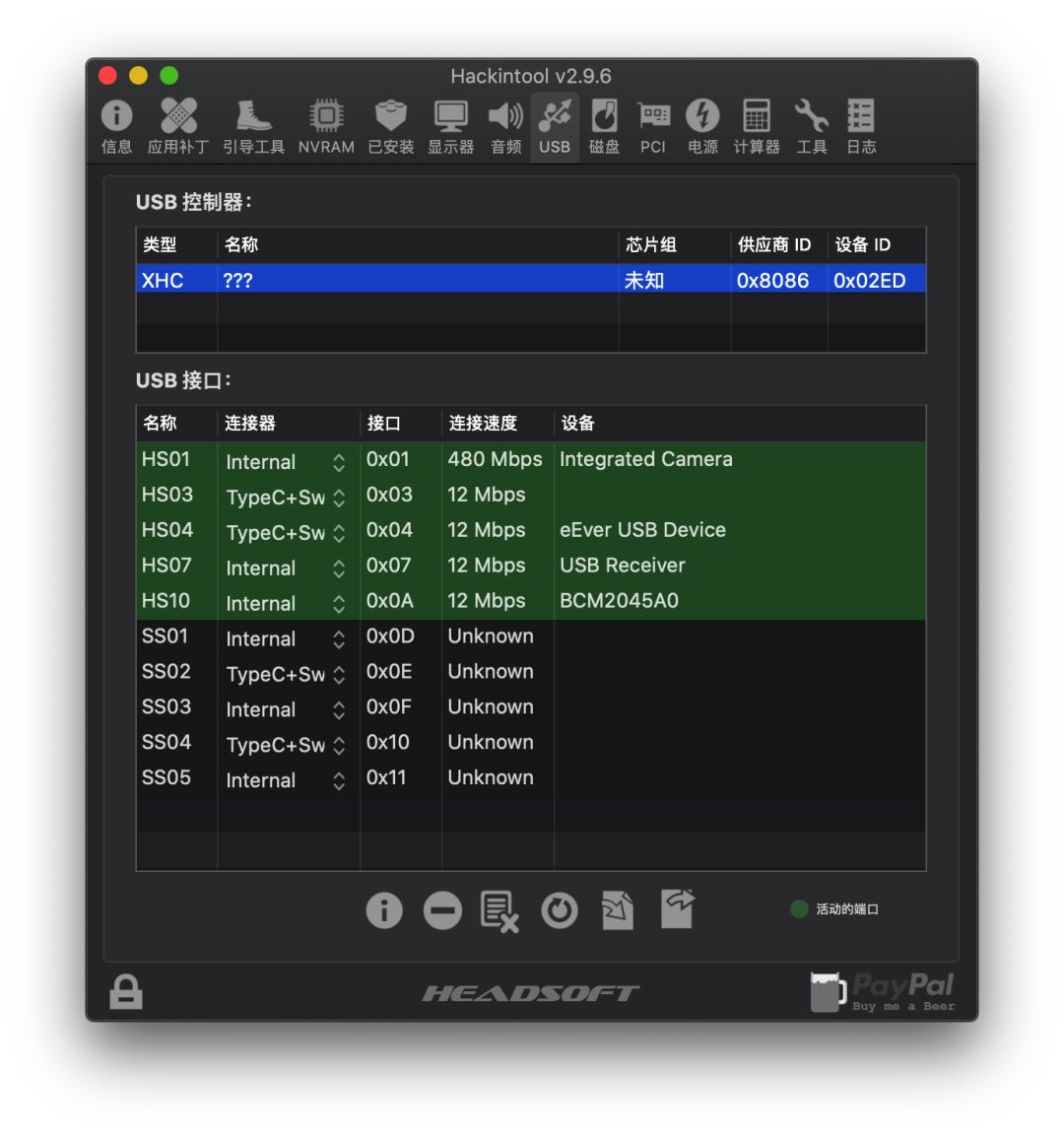The image size is (1064, 1135).
Task: Select the SS05 port name
Action: (166, 778)
